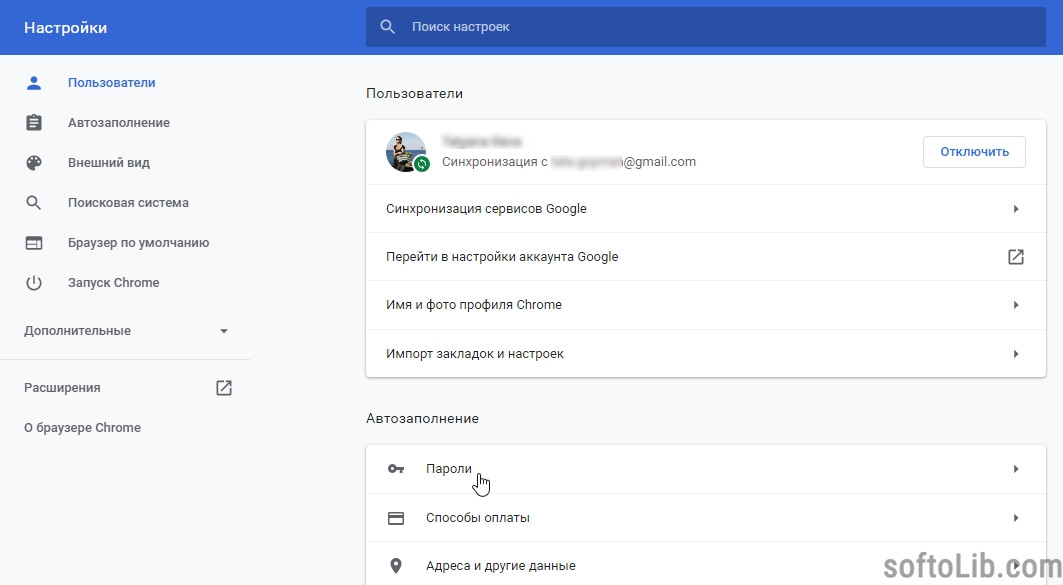Open the Пароли settings row
1063x585 pixels.
(706, 469)
